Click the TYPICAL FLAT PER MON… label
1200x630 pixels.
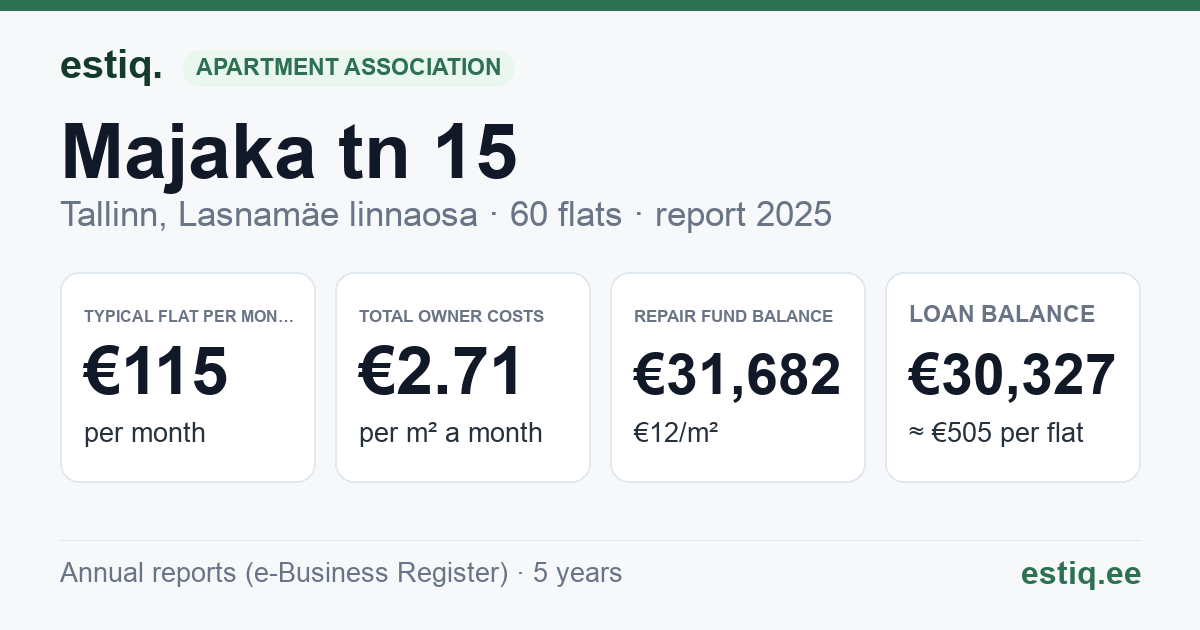point(190,316)
